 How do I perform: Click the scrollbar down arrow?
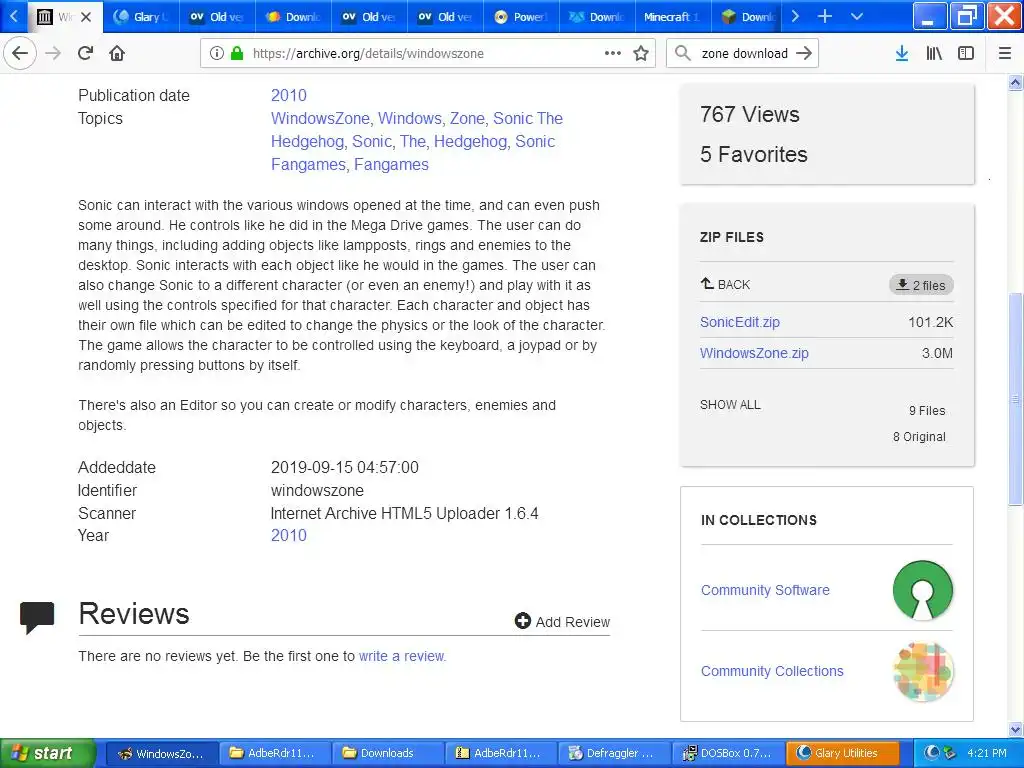click(x=1015, y=729)
